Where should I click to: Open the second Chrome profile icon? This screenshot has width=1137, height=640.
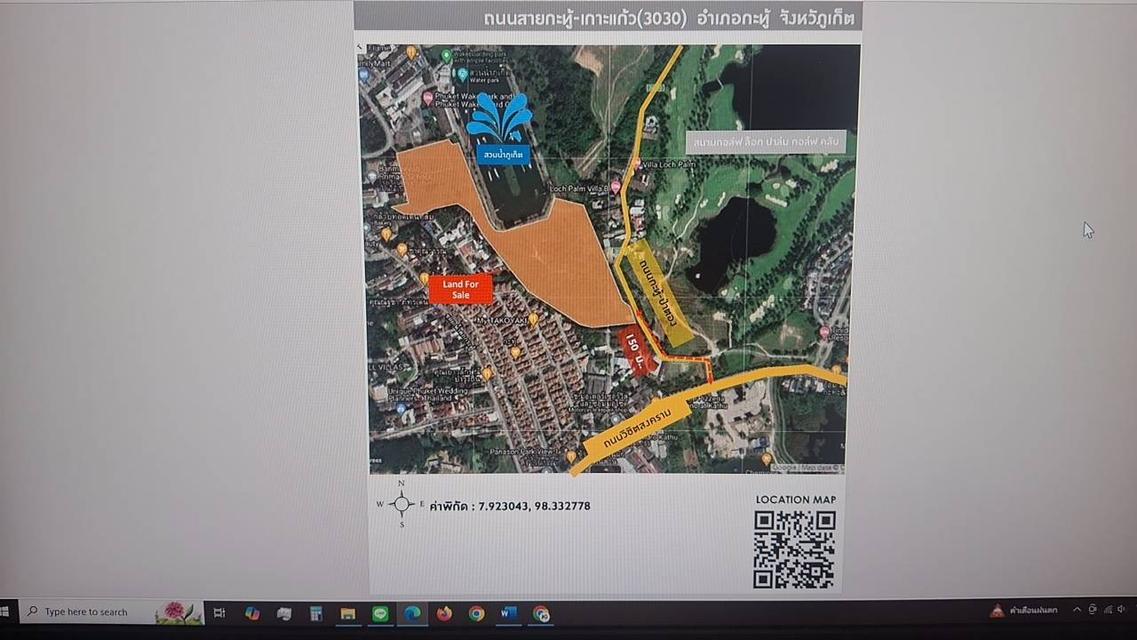540,614
